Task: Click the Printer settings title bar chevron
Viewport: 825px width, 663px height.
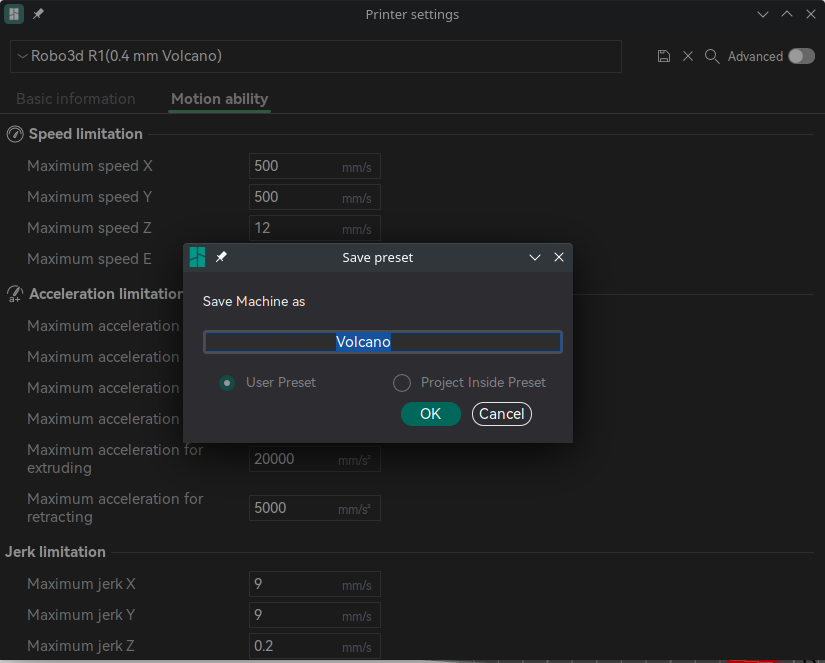Action: tap(763, 14)
